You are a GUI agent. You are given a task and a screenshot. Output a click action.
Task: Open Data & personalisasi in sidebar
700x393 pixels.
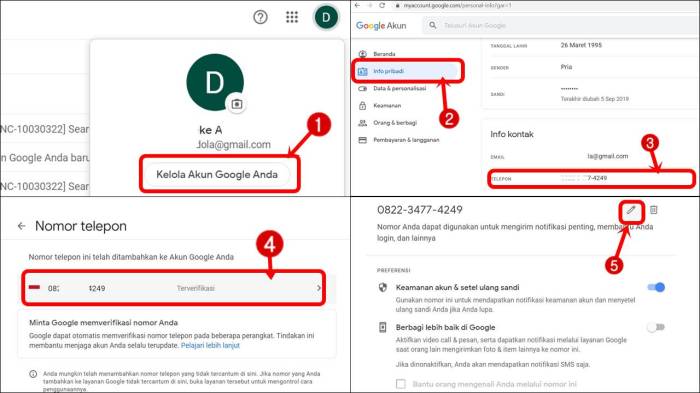click(x=400, y=88)
